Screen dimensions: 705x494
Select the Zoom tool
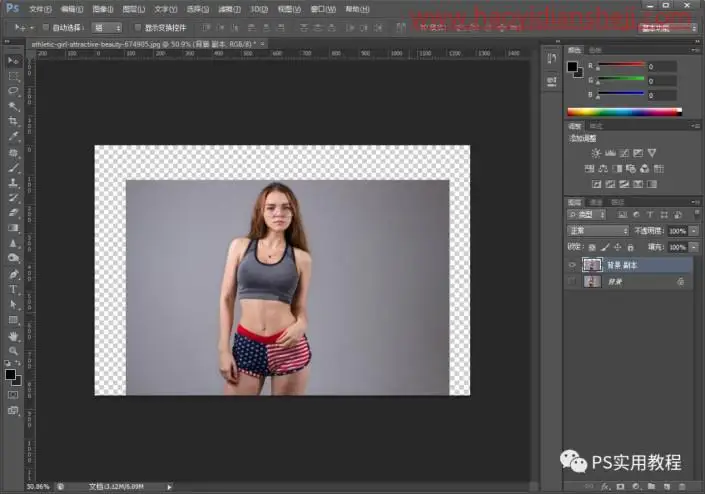point(13,351)
